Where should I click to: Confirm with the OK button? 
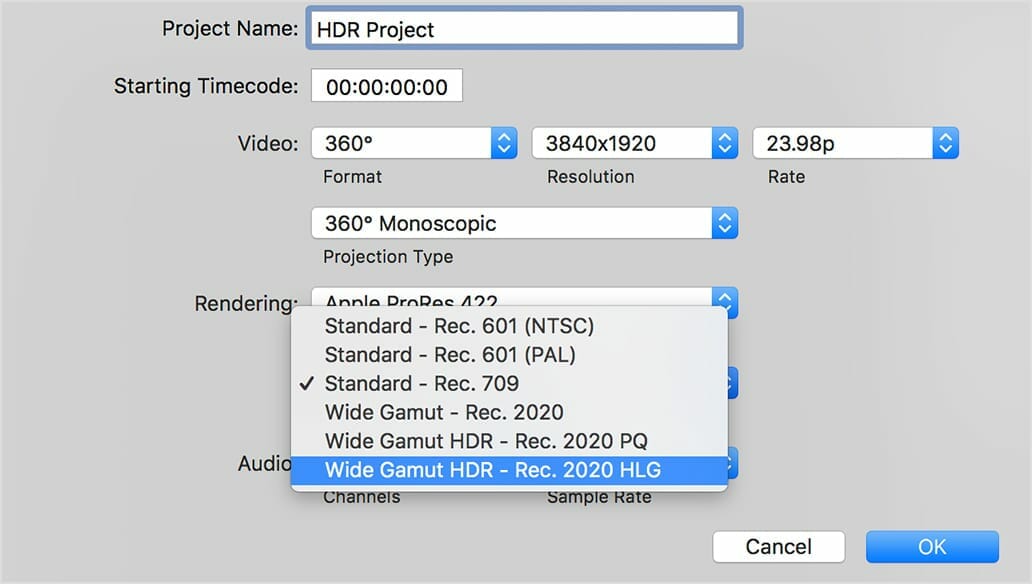coord(932,546)
